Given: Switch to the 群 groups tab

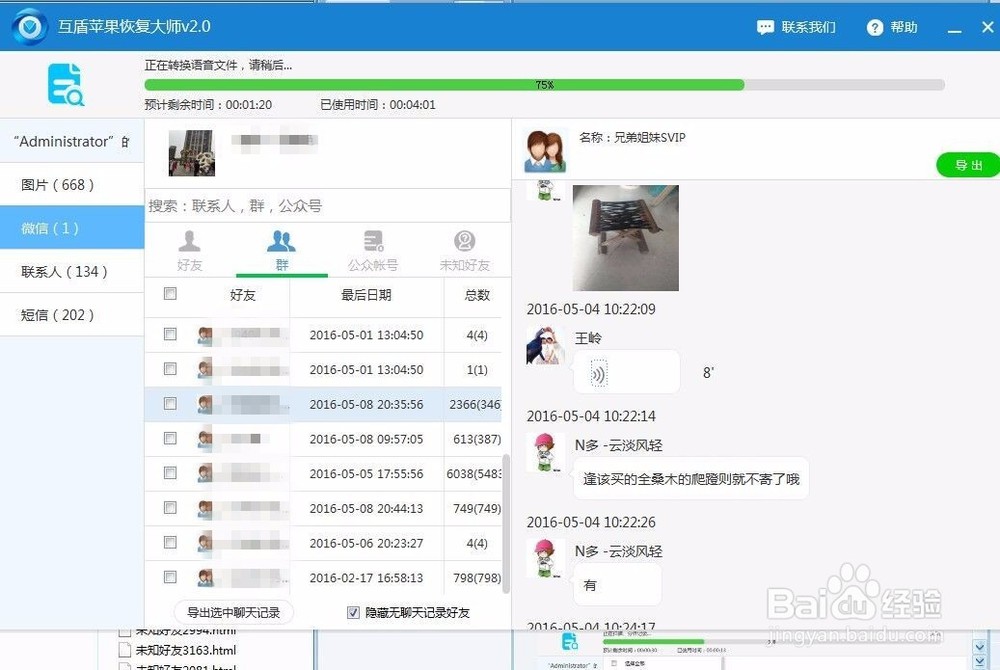Looking at the screenshot, I should [x=281, y=250].
